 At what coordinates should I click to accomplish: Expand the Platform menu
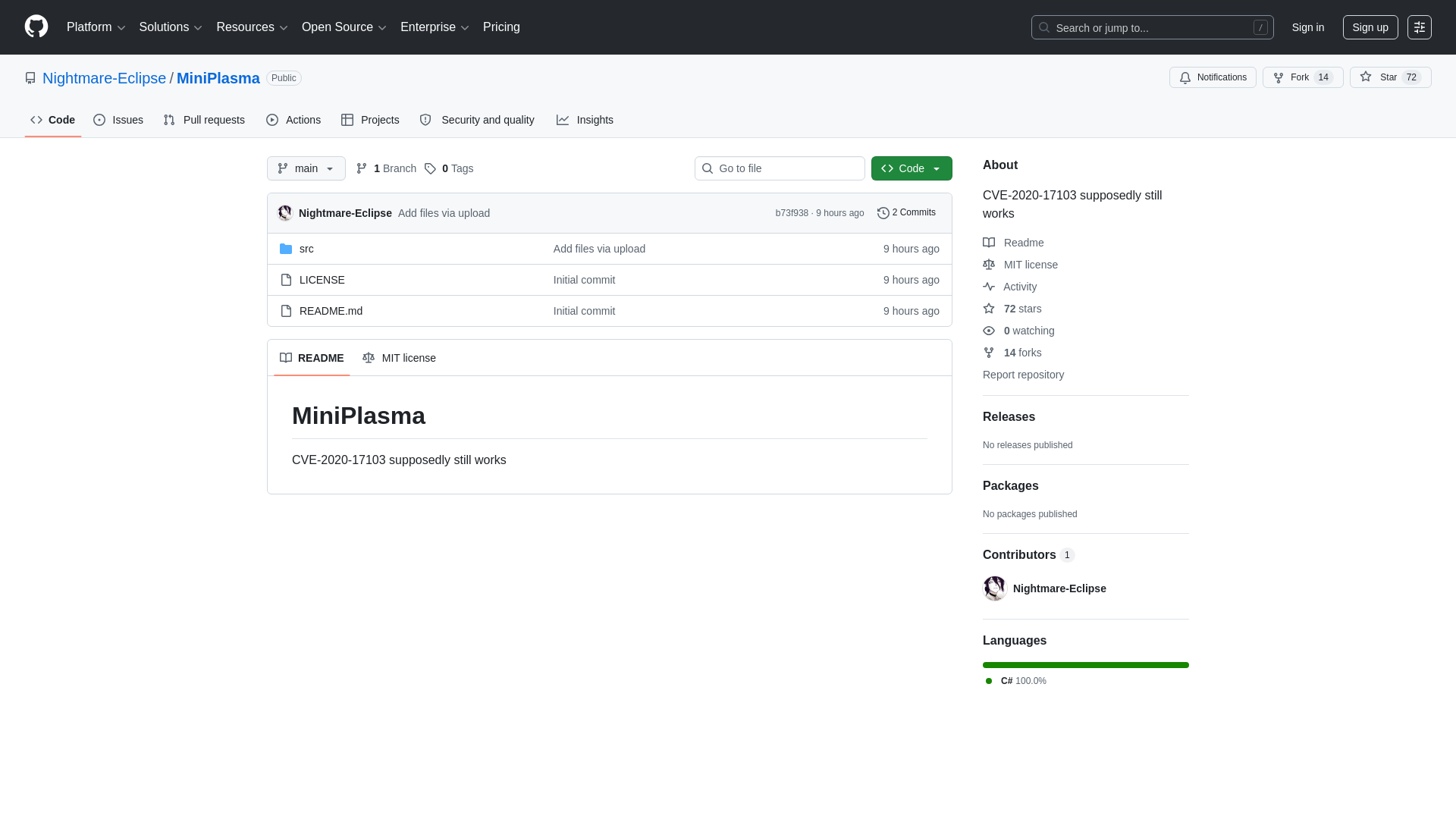click(96, 27)
